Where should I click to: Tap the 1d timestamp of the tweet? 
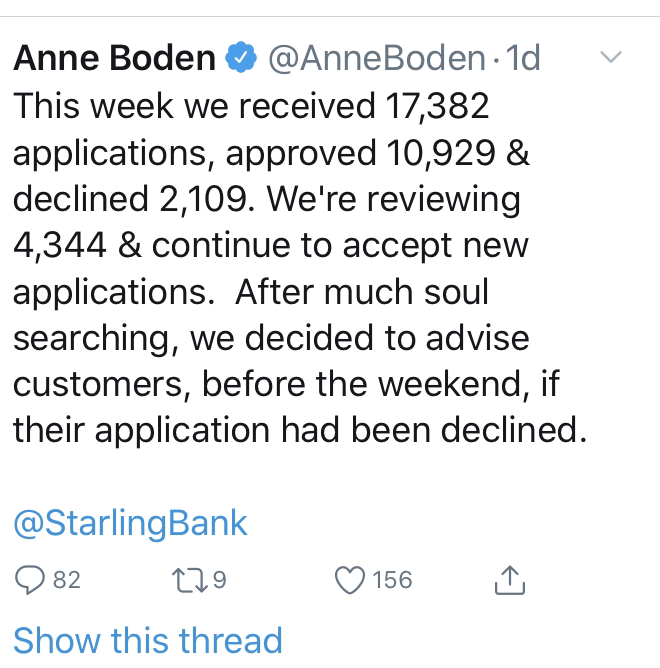coord(523,58)
